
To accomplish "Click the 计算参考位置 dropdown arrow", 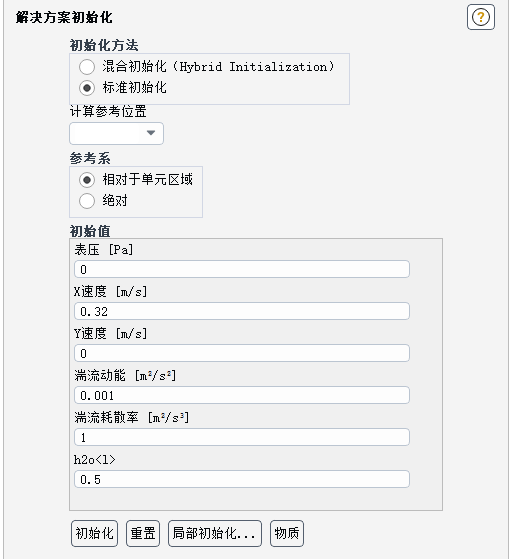I will coord(151,133).
